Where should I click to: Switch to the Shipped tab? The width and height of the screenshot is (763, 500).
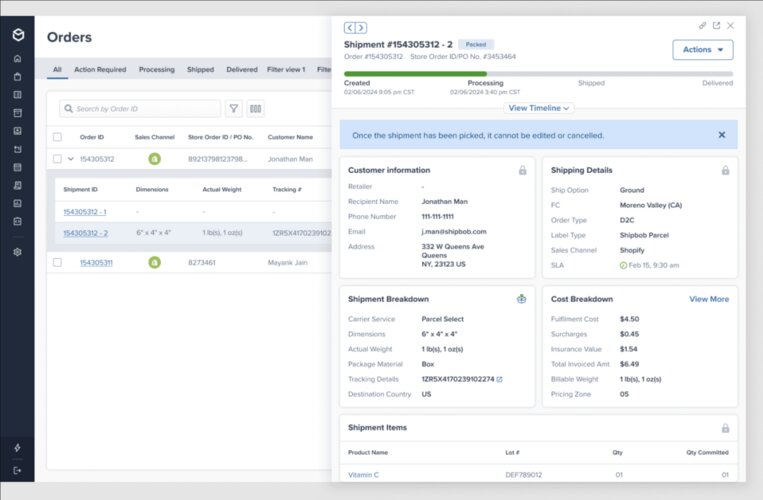point(200,70)
